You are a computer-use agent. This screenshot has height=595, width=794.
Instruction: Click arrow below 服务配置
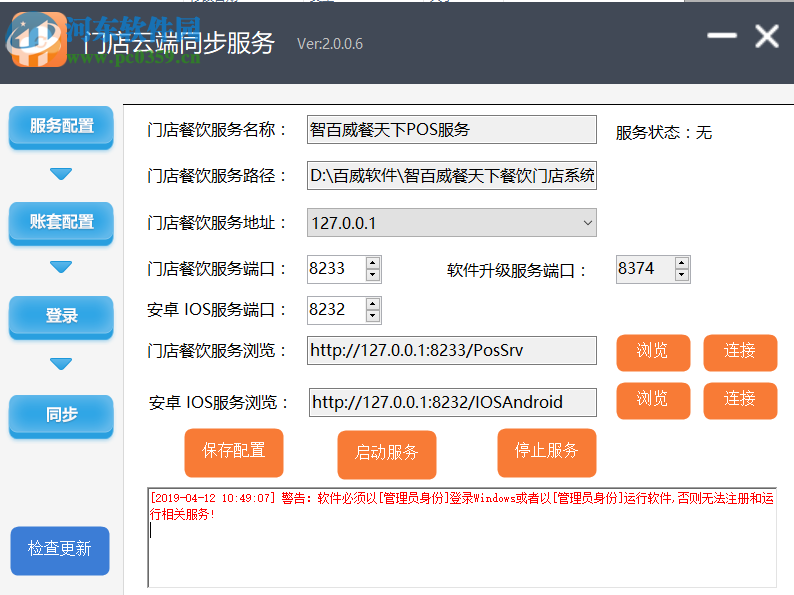click(61, 174)
